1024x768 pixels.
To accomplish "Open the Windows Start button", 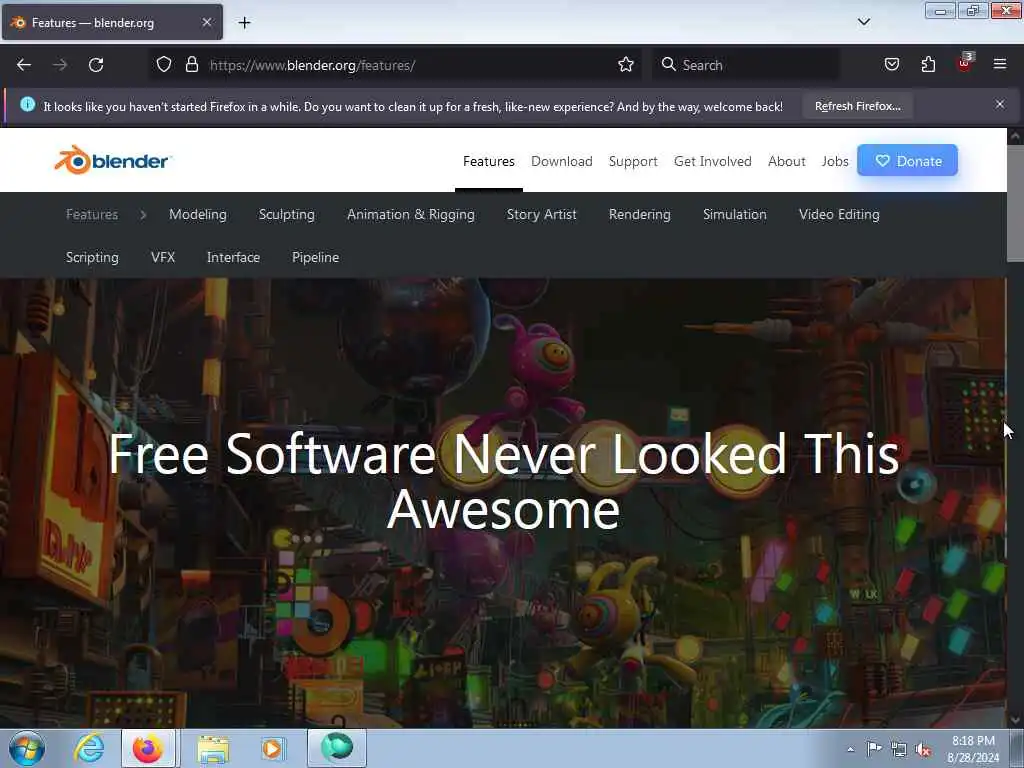I will (x=27, y=748).
